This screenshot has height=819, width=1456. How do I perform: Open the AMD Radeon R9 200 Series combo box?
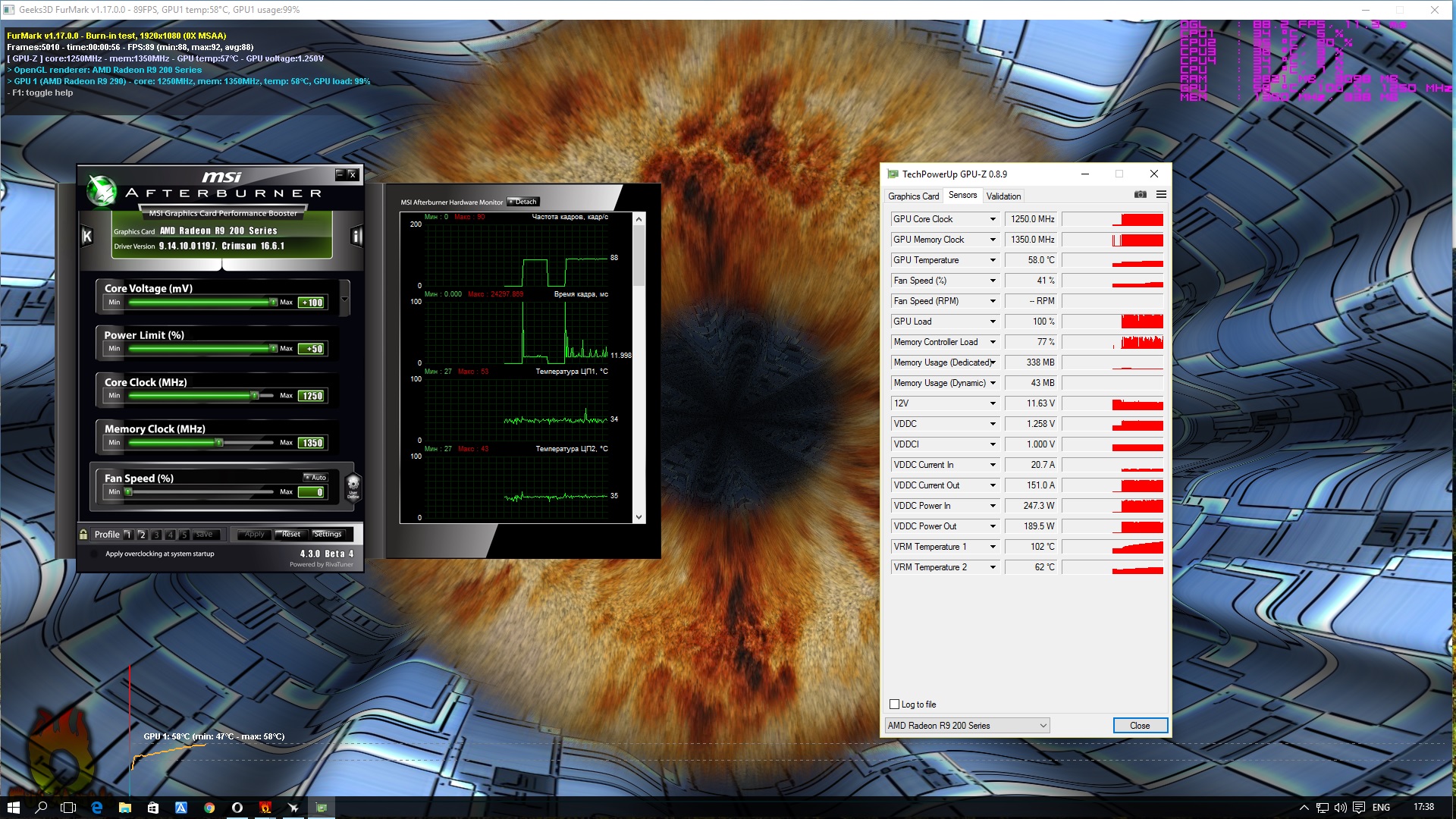tap(967, 726)
